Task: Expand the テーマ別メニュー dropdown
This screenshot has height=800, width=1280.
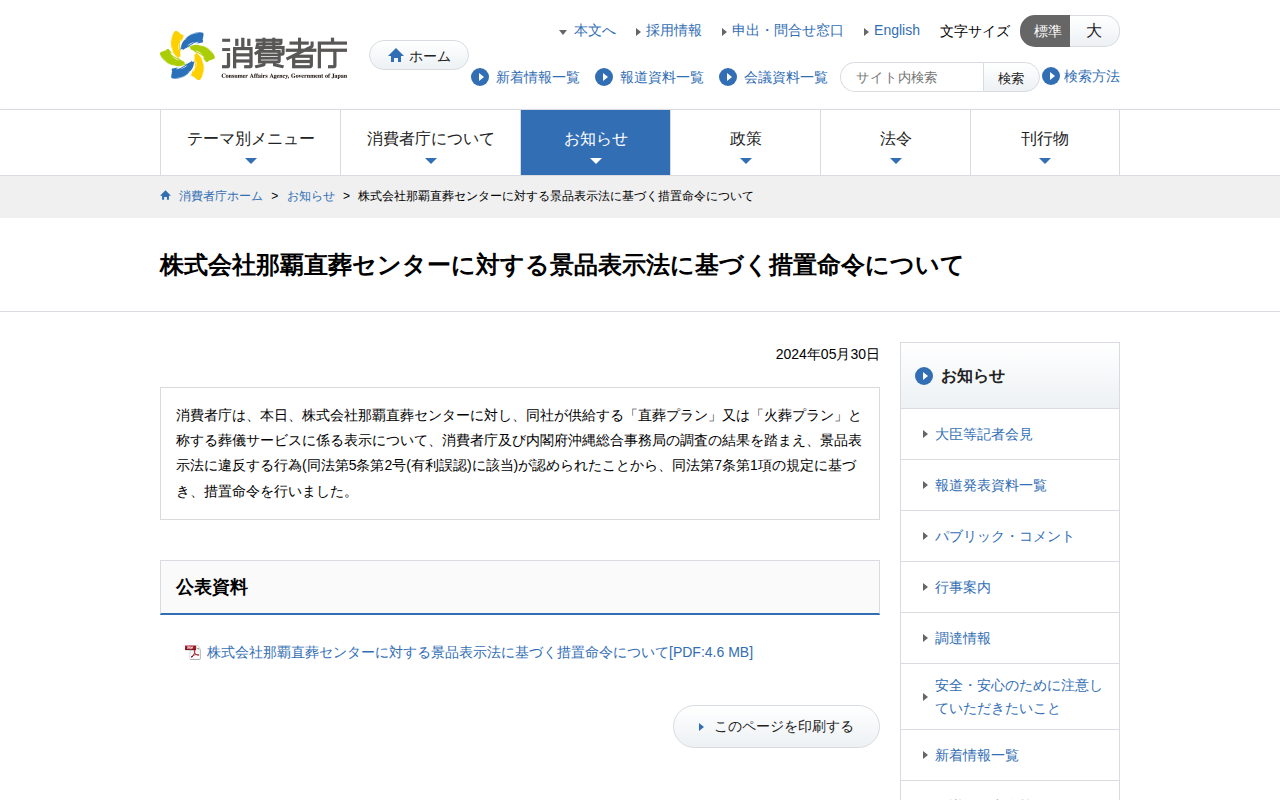Action: pos(250,143)
